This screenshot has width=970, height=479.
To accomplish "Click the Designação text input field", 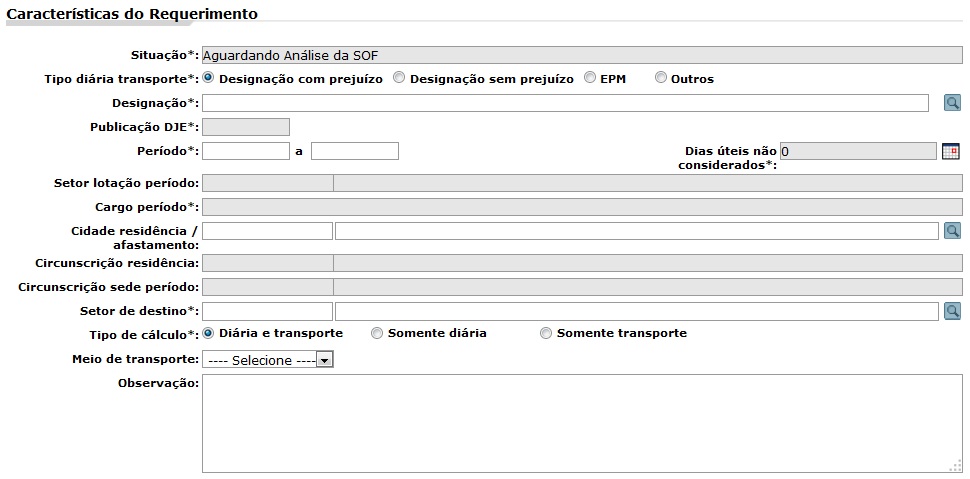I will pos(565,103).
